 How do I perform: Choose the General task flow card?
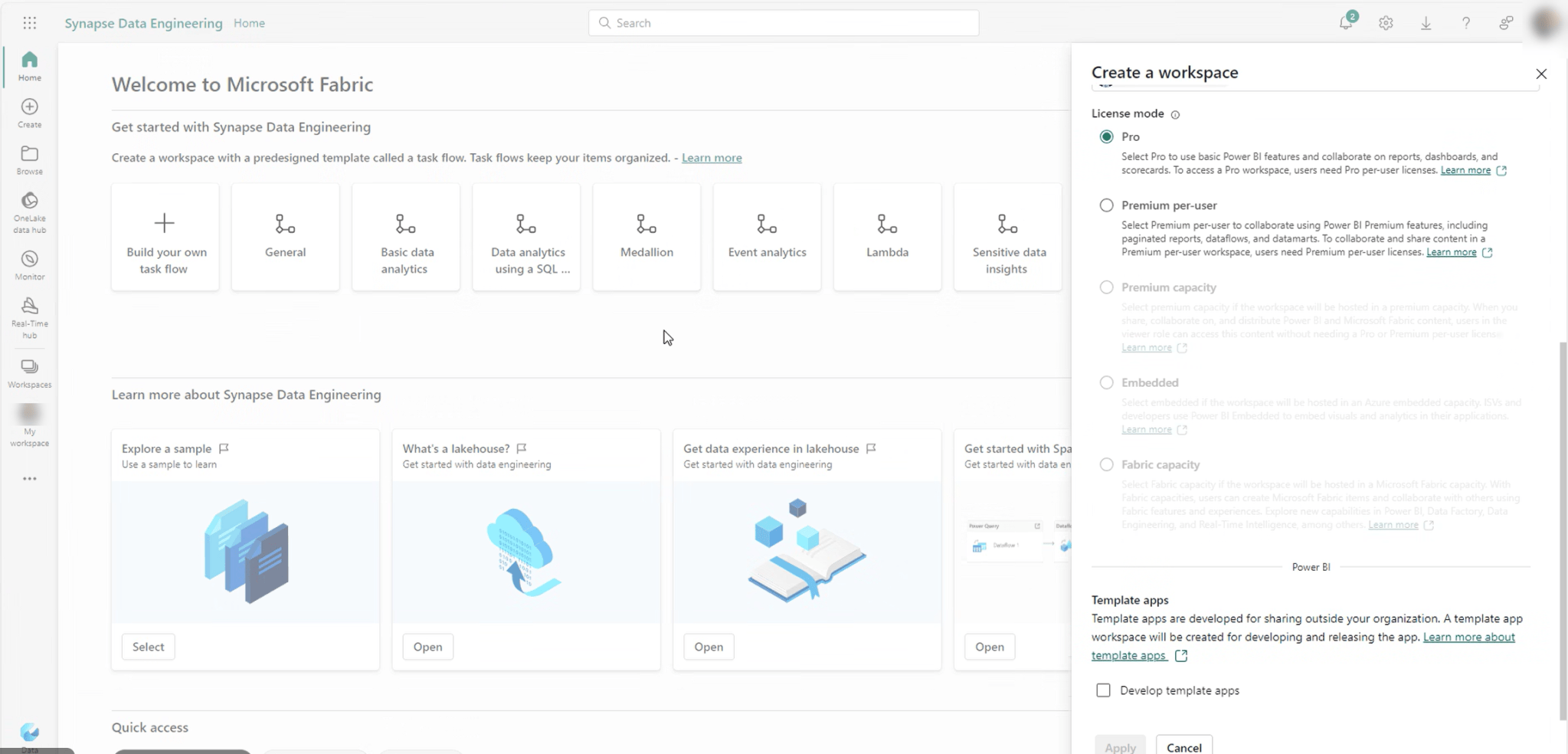click(285, 237)
